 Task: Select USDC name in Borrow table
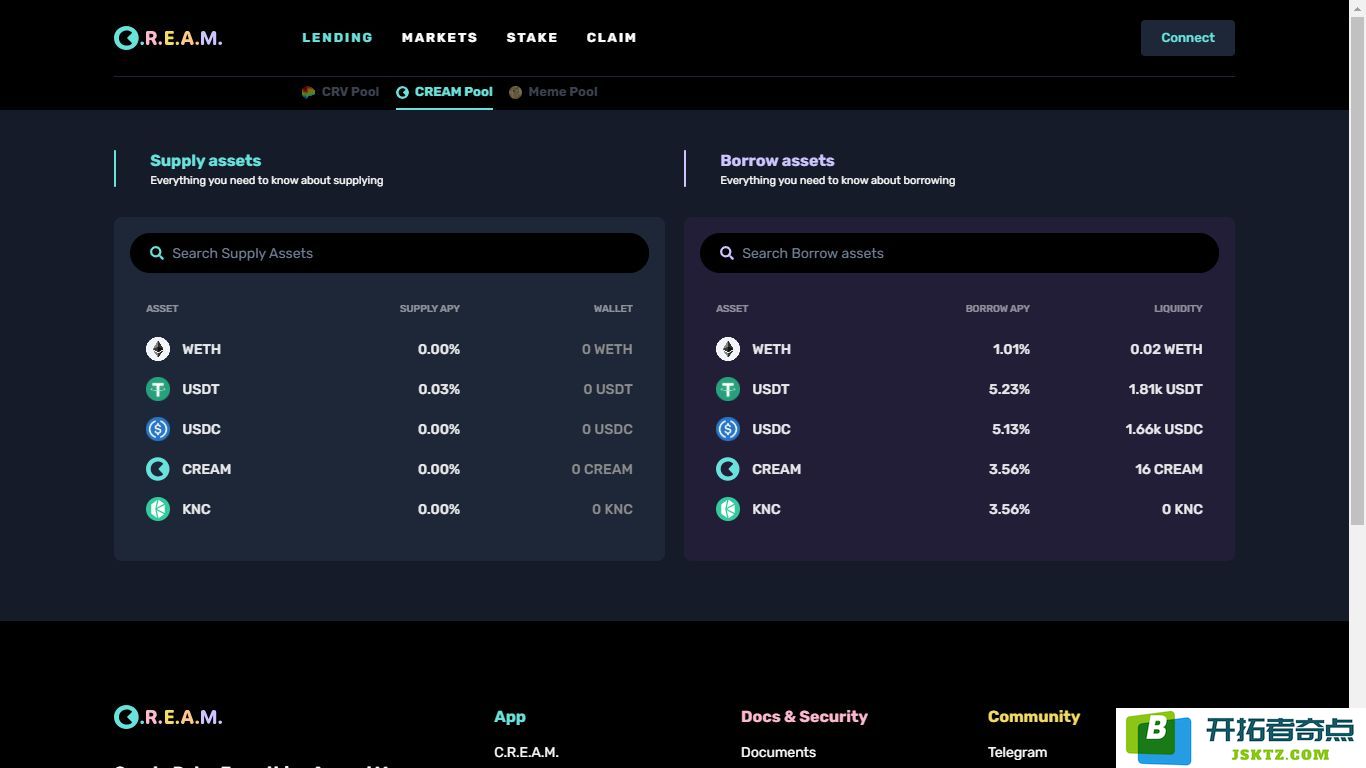pyautogui.click(x=771, y=429)
